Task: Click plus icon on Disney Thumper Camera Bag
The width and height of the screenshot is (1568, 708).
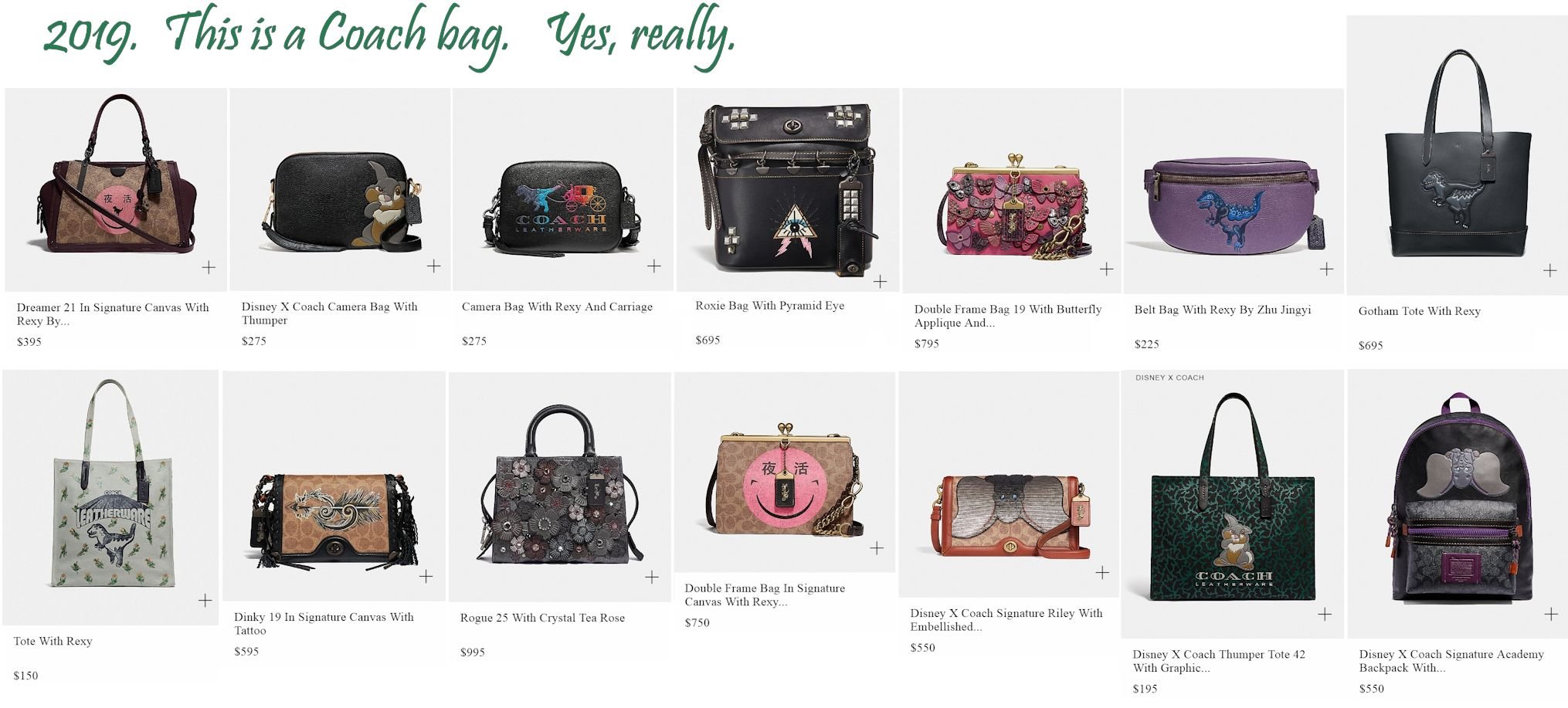Action: (x=434, y=266)
